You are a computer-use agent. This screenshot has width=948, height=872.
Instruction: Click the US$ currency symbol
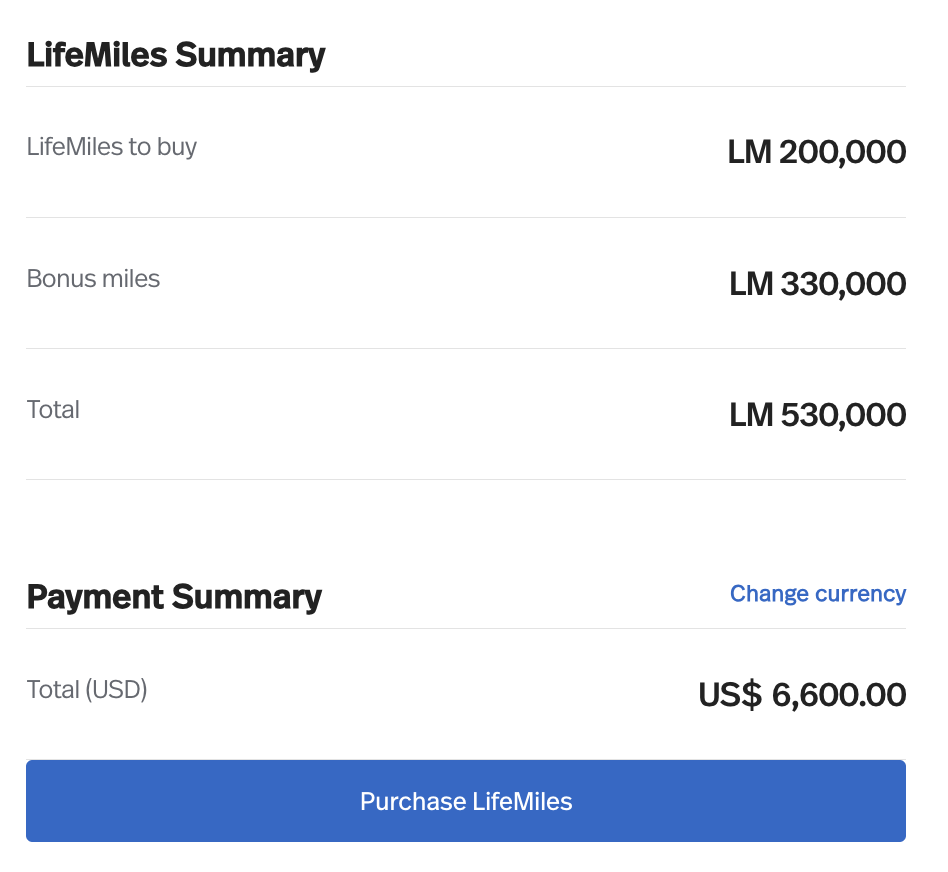730,694
